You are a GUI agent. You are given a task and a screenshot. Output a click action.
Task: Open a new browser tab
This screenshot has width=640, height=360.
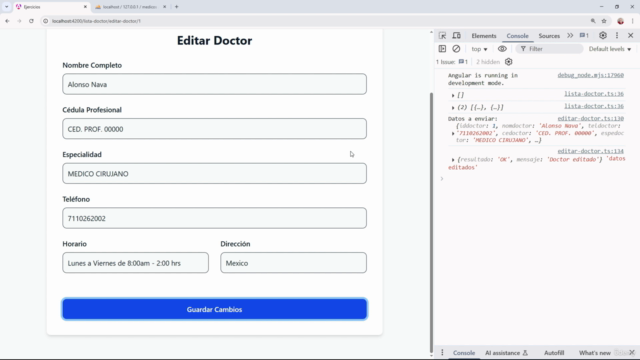point(177,7)
